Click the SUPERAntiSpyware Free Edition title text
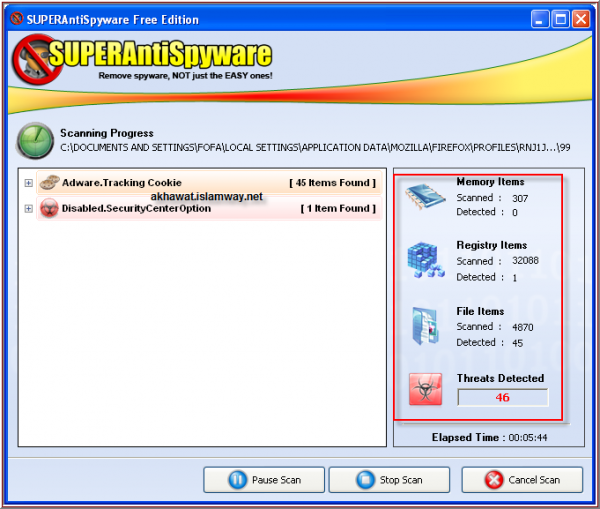The width and height of the screenshot is (600, 509). pyautogui.click(x=113, y=20)
